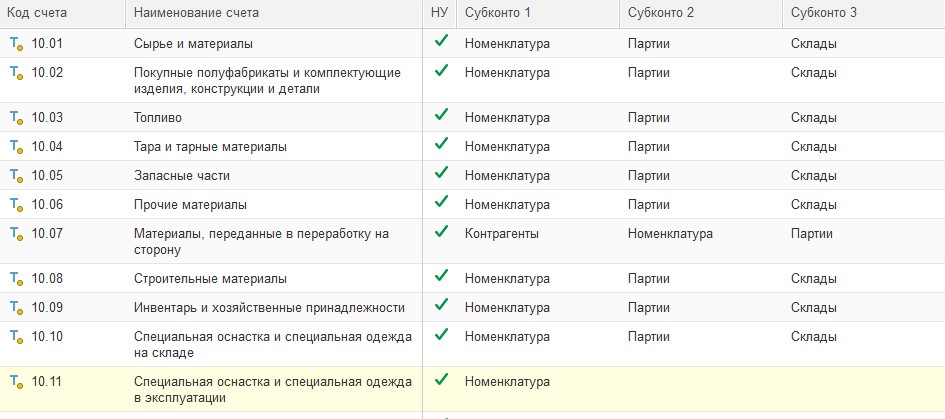Select the Запасные части account name

(182, 176)
